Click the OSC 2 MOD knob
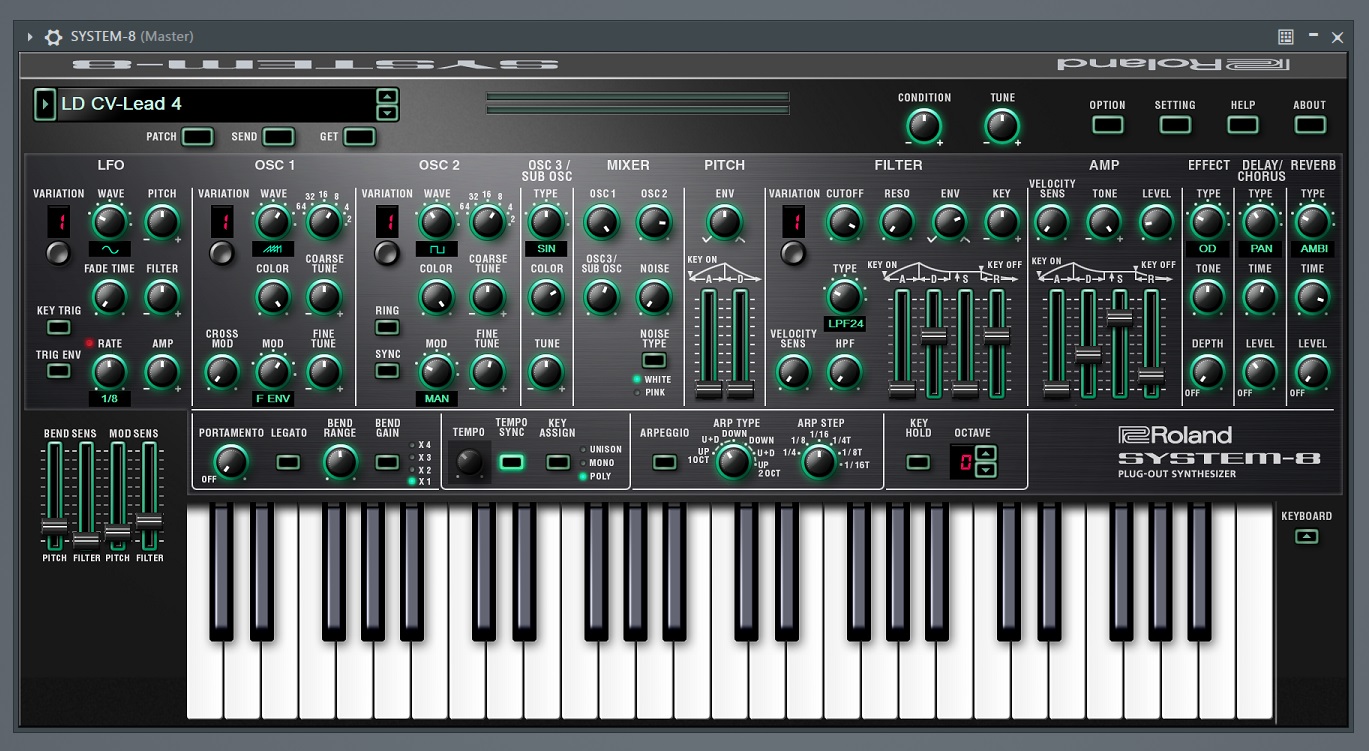The height and width of the screenshot is (751, 1369). (x=436, y=372)
